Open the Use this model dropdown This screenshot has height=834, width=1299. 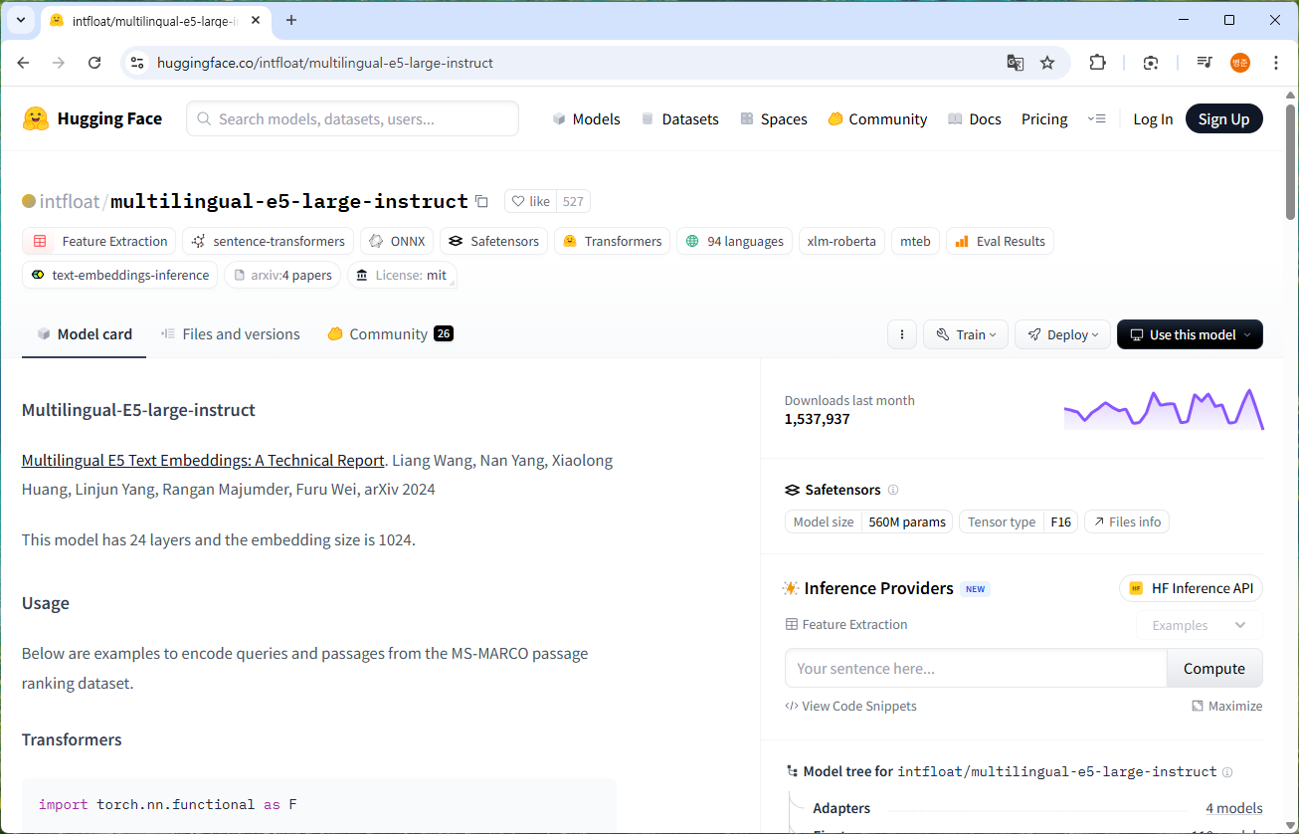[x=1190, y=335]
